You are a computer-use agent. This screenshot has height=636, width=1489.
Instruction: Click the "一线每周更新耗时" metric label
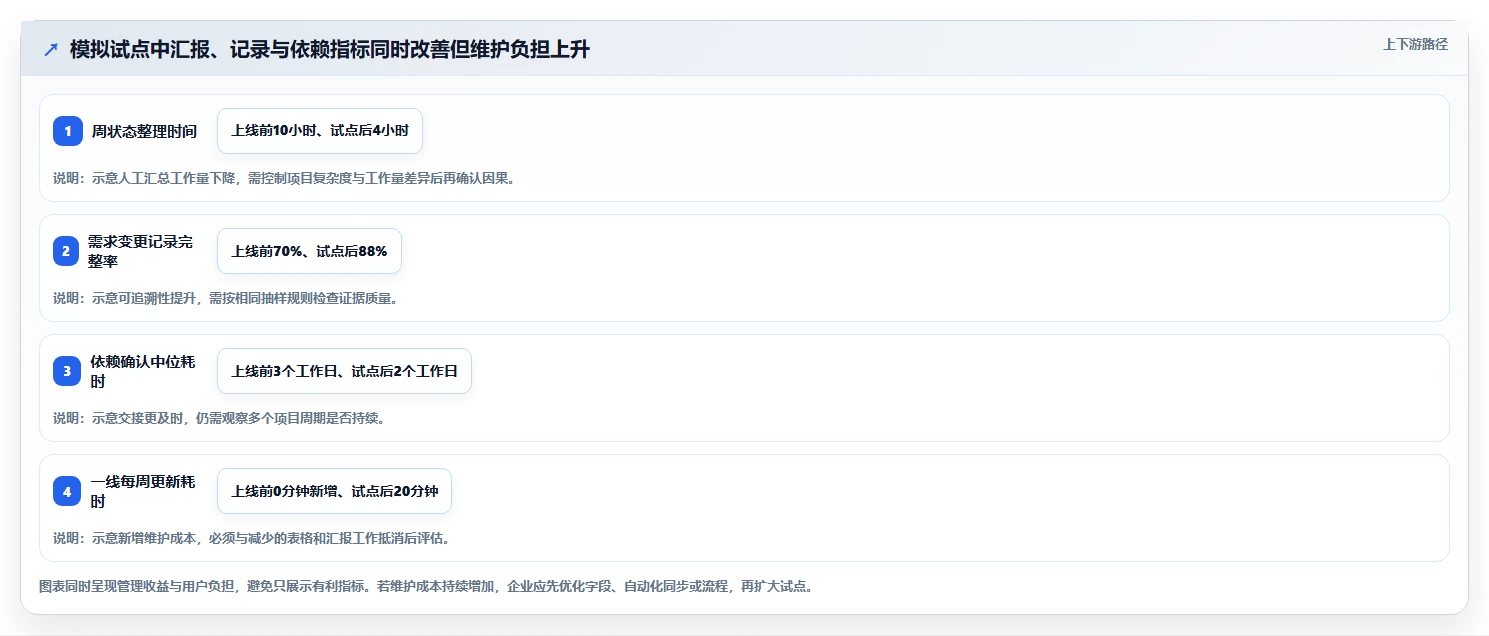(x=144, y=491)
